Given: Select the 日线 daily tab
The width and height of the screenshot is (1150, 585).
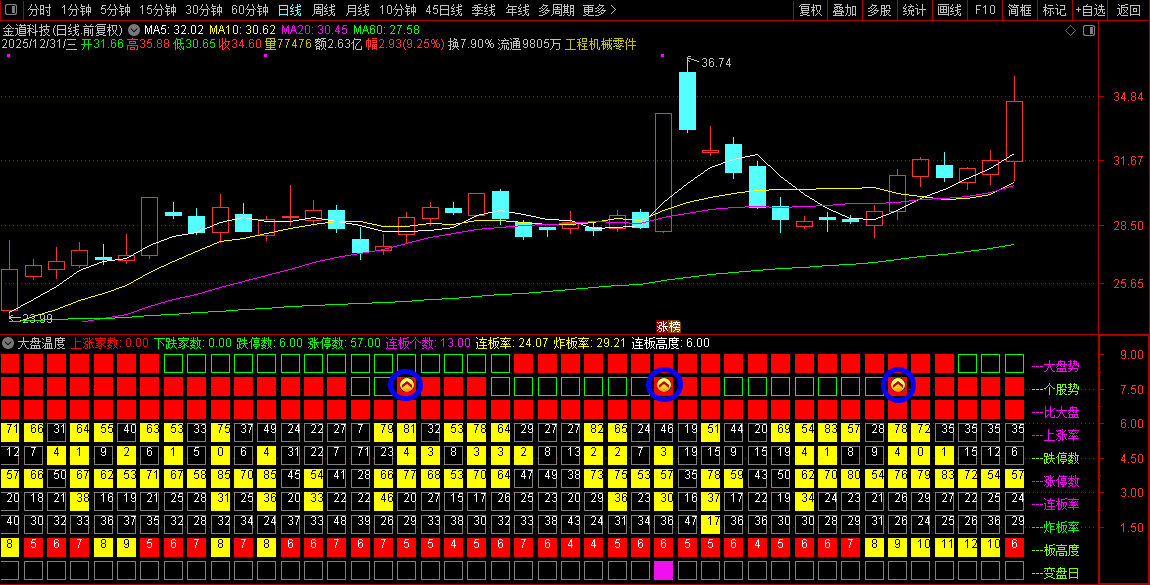Looking at the screenshot, I should 290,10.
